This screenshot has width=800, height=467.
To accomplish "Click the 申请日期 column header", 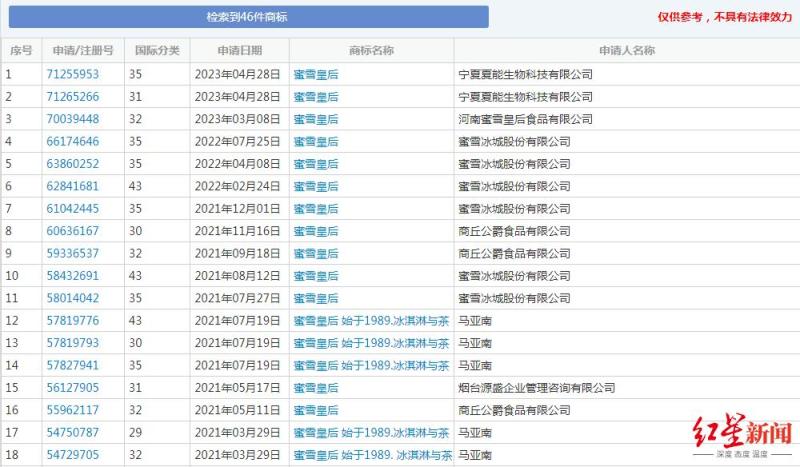I will coord(239,51).
